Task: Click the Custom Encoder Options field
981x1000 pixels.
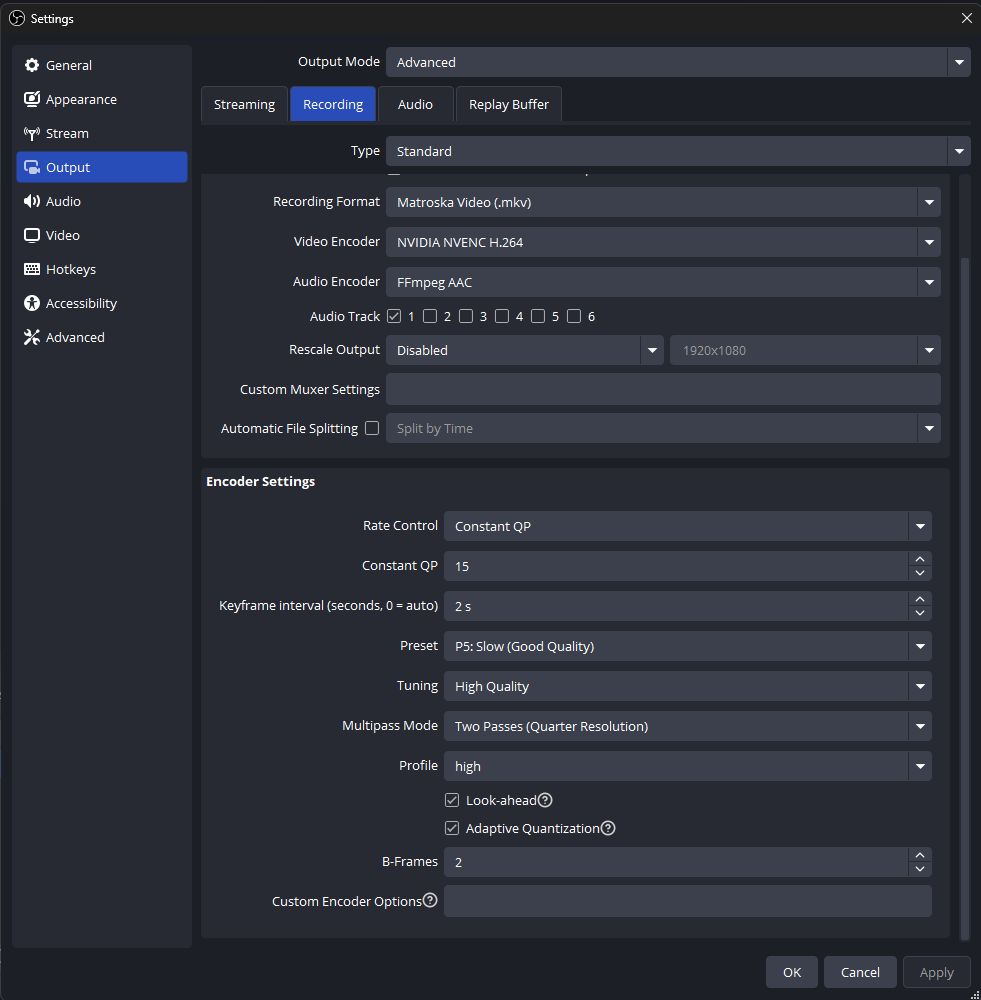Action: (688, 901)
